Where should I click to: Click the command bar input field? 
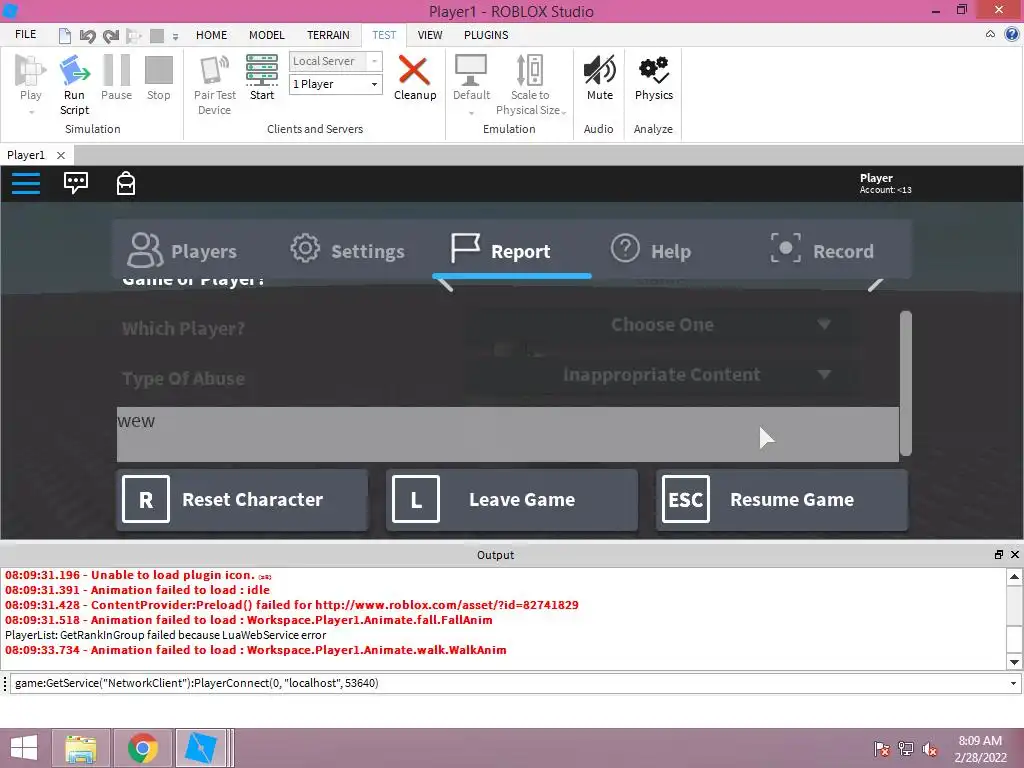508,684
